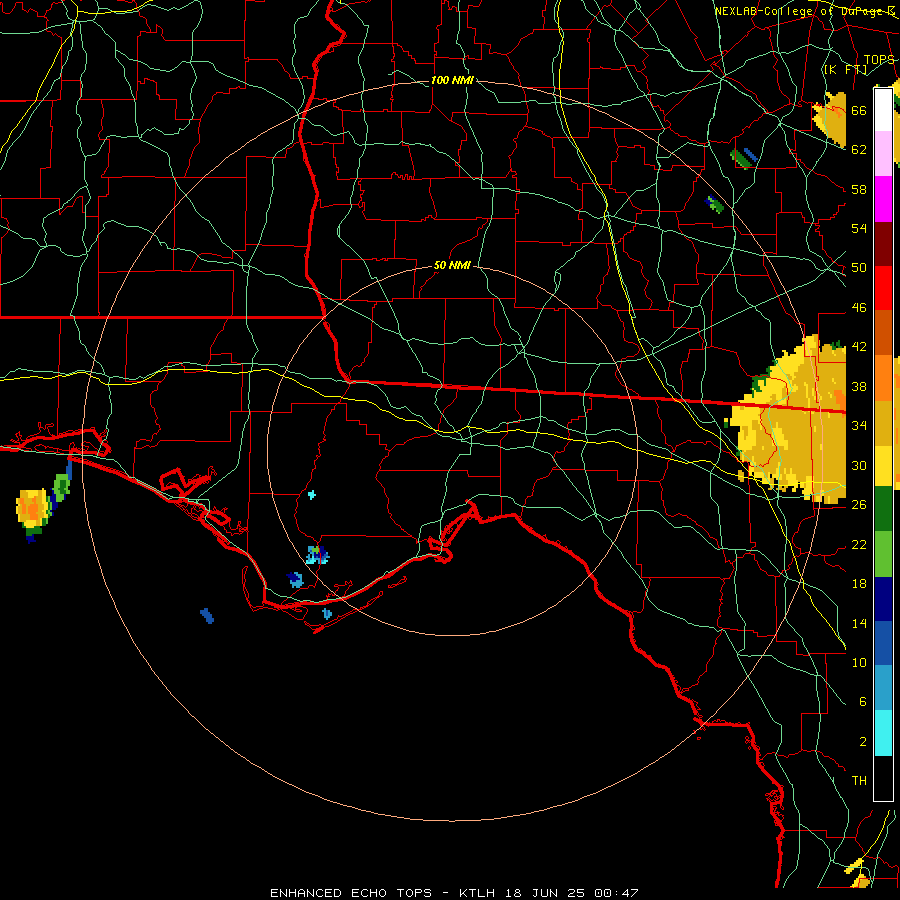The height and width of the screenshot is (900, 900).
Task: Click the "50 NMI" range ring label
Action: [x=452, y=265]
